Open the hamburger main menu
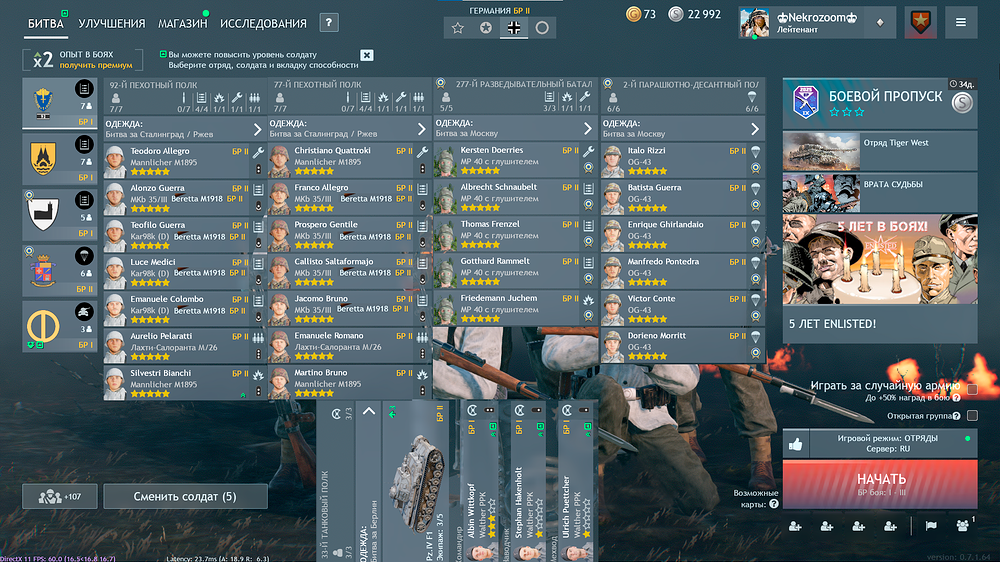1000x562 pixels. click(x=961, y=22)
